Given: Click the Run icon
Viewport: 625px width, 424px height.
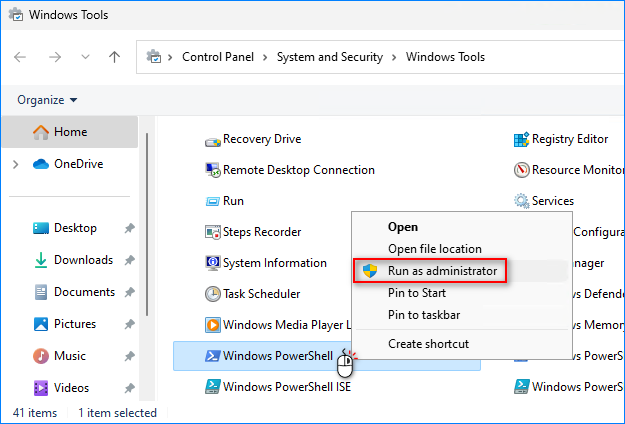Looking at the screenshot, I should pyautogui.click(x=212, y=201).
